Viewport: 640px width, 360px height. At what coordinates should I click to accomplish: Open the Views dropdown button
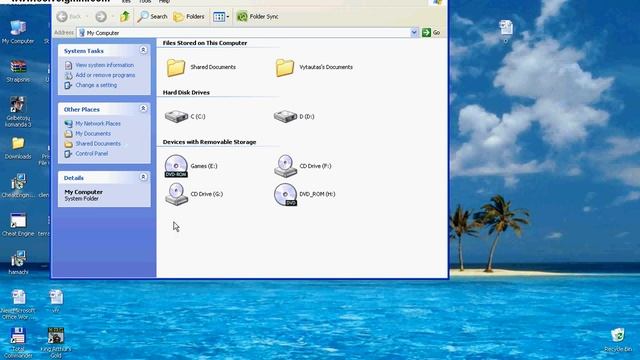[221, 17]
